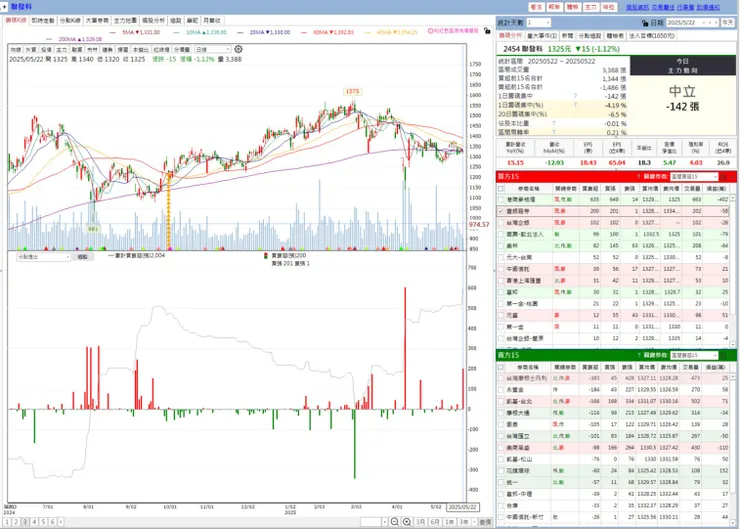Tick checkbox for 台灣企銀 row
Viewport: 740px width, 529px height.
point(501,223)
